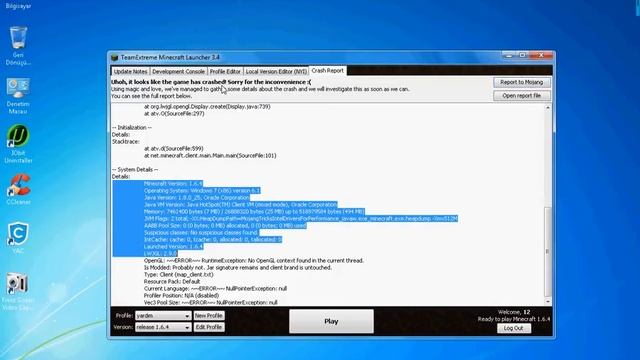The image size is (640, 360).
Task: Click the '-- Initialization --' heading
Action: click(132, 128)
